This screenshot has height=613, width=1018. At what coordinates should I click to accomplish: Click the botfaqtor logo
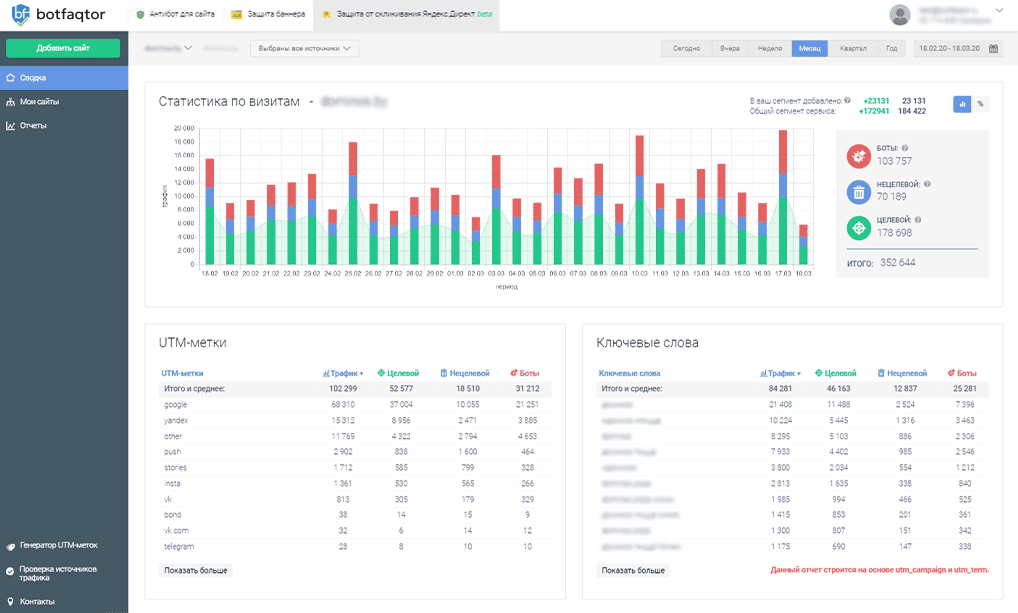(58, 15)
